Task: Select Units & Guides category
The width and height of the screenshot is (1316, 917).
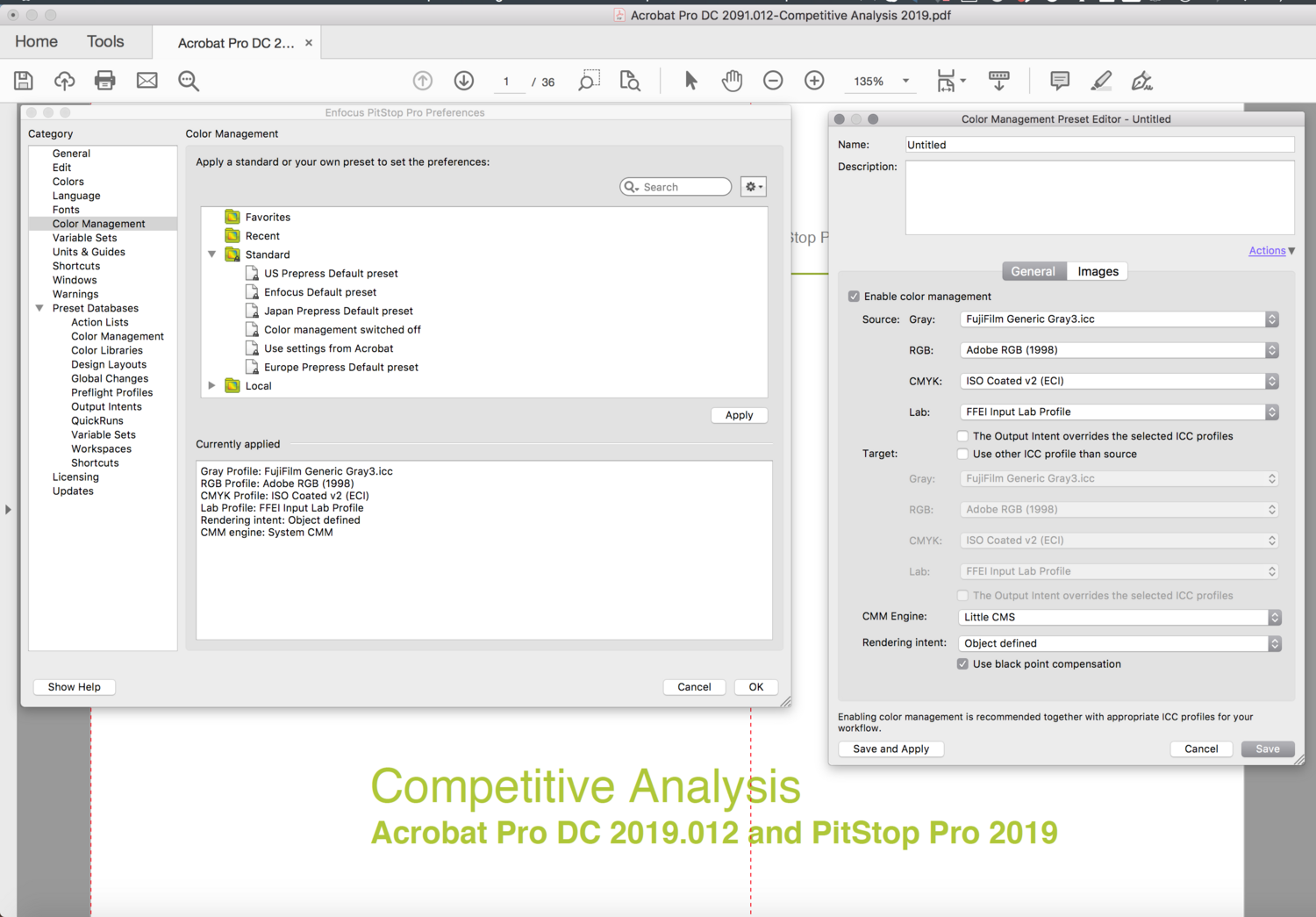Action: tap(89, 252)
